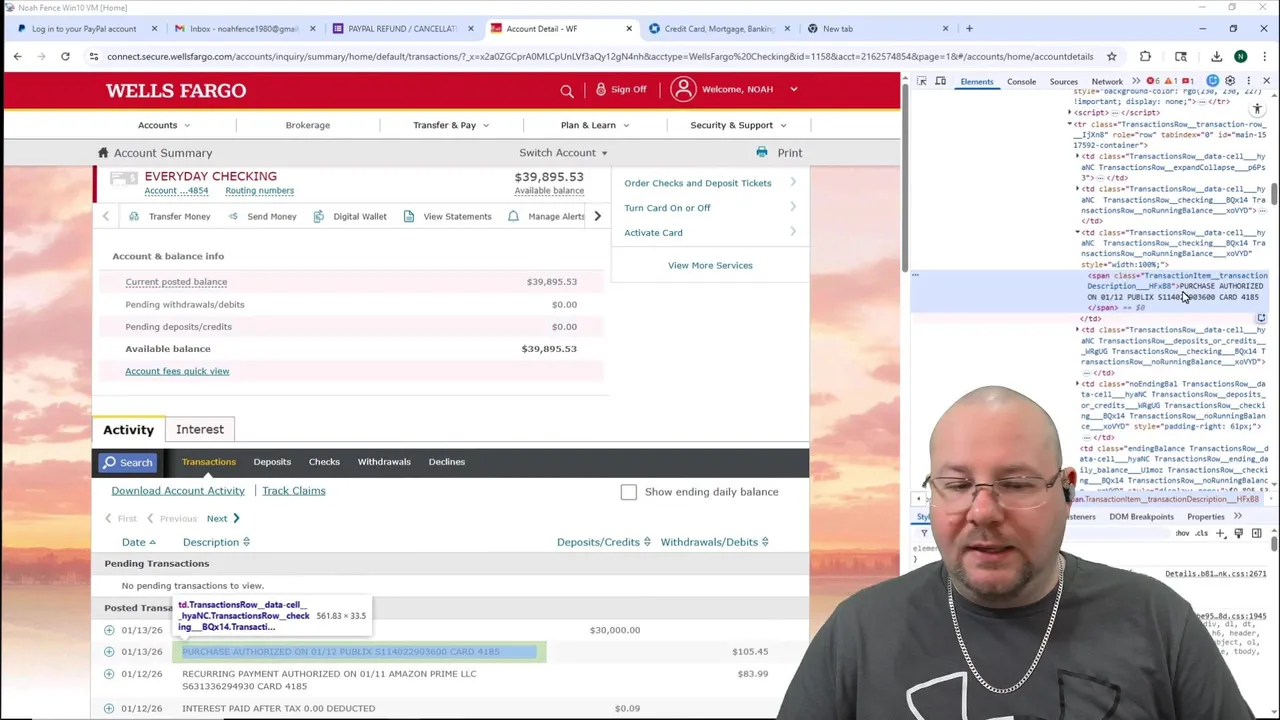The image size is (1280, 720).
Task: Click the search magnifier icon in Wells Fargo header
Action: click(x=567, y=90)
